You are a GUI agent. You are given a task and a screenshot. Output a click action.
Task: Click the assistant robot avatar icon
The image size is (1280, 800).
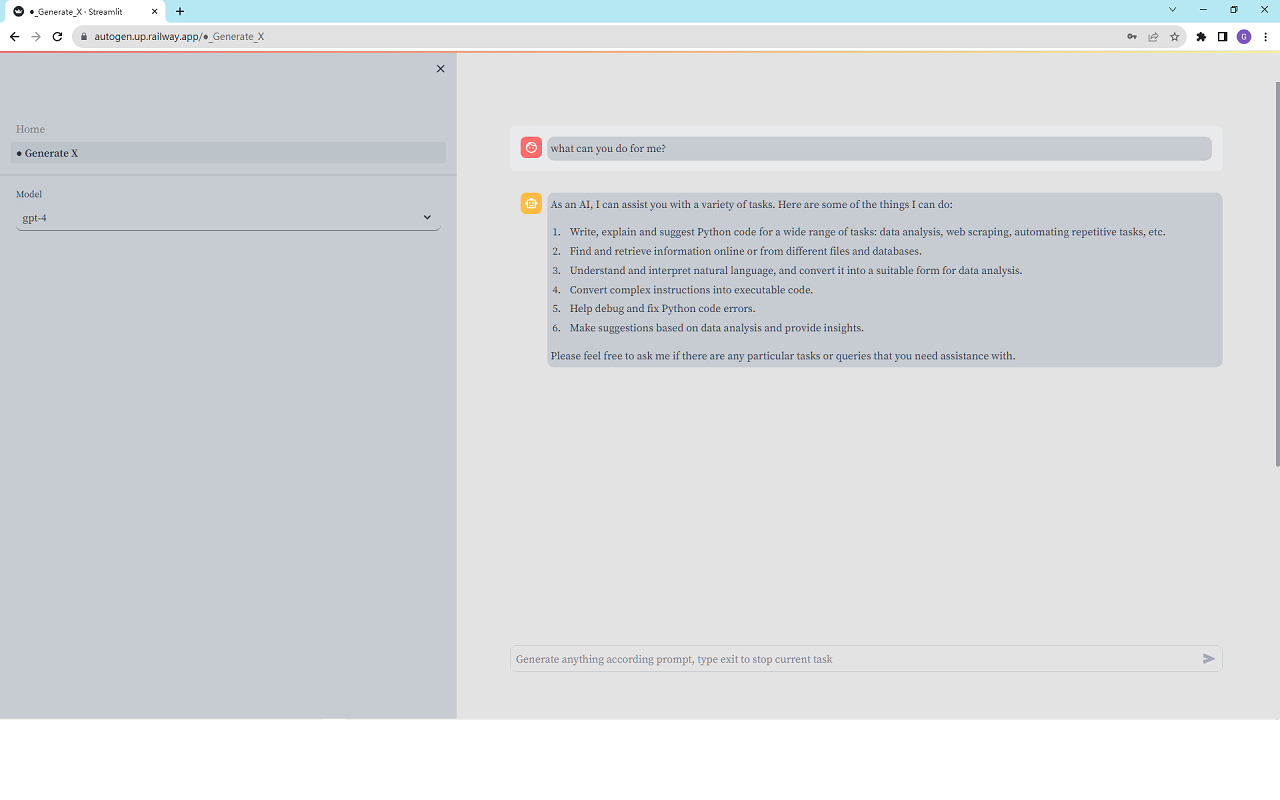[531, 204]
